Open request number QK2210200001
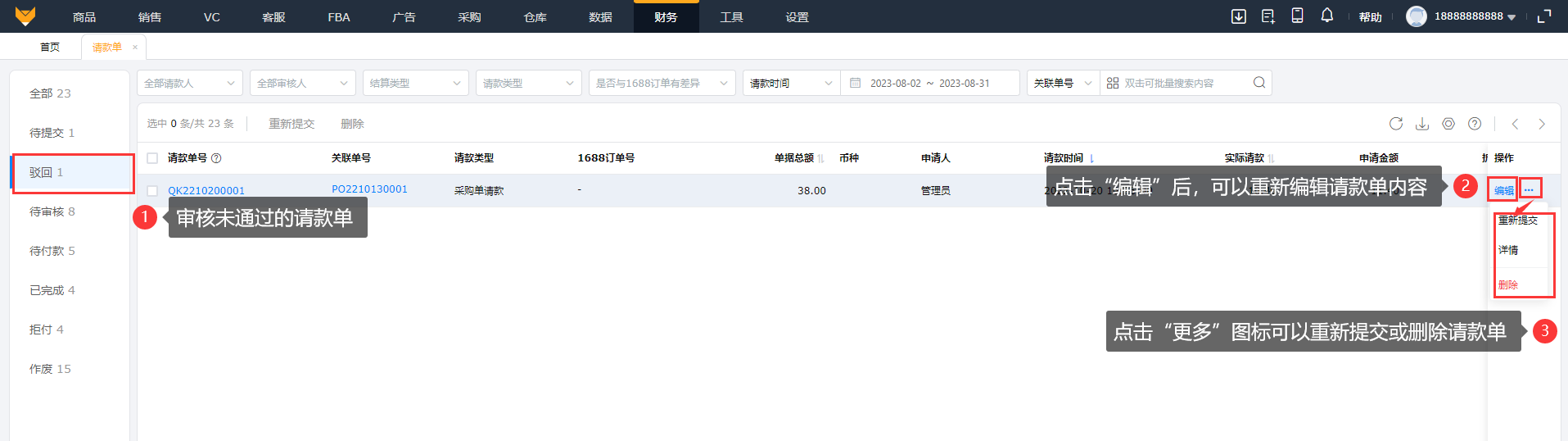This screenshot has width=1568, height=441. click(206, 191)
